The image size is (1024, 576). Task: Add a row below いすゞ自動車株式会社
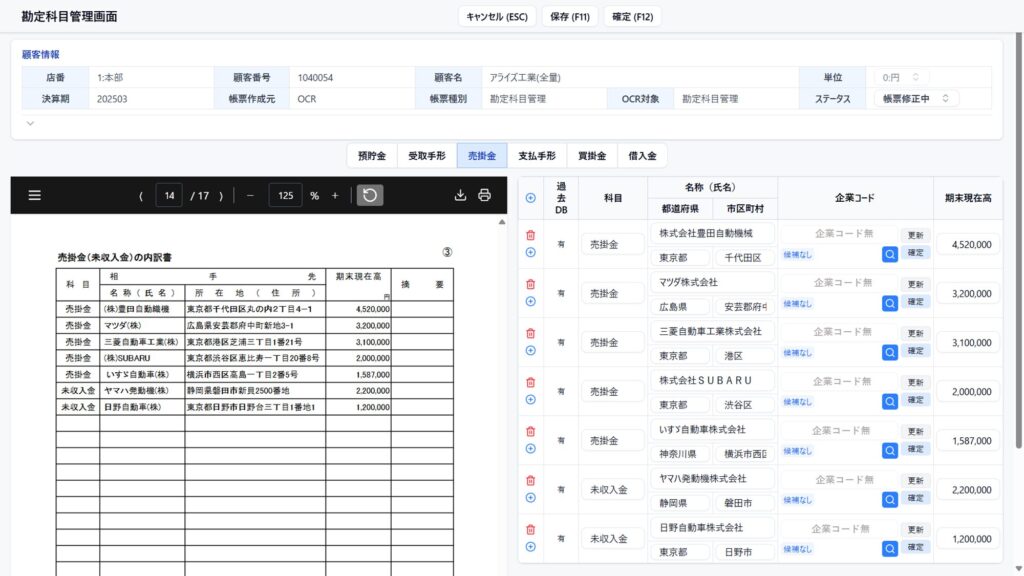[530, 448]
